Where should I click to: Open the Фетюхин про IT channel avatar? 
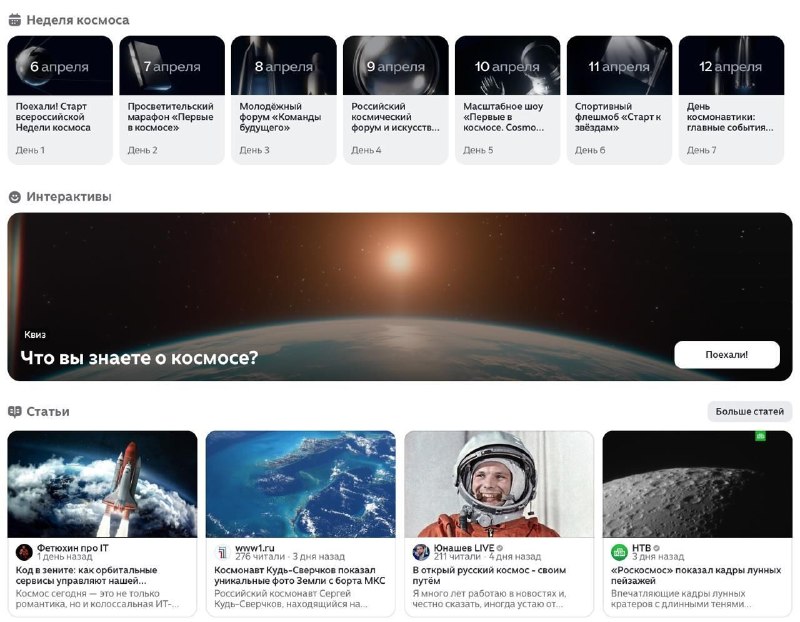tap(24, 552)
